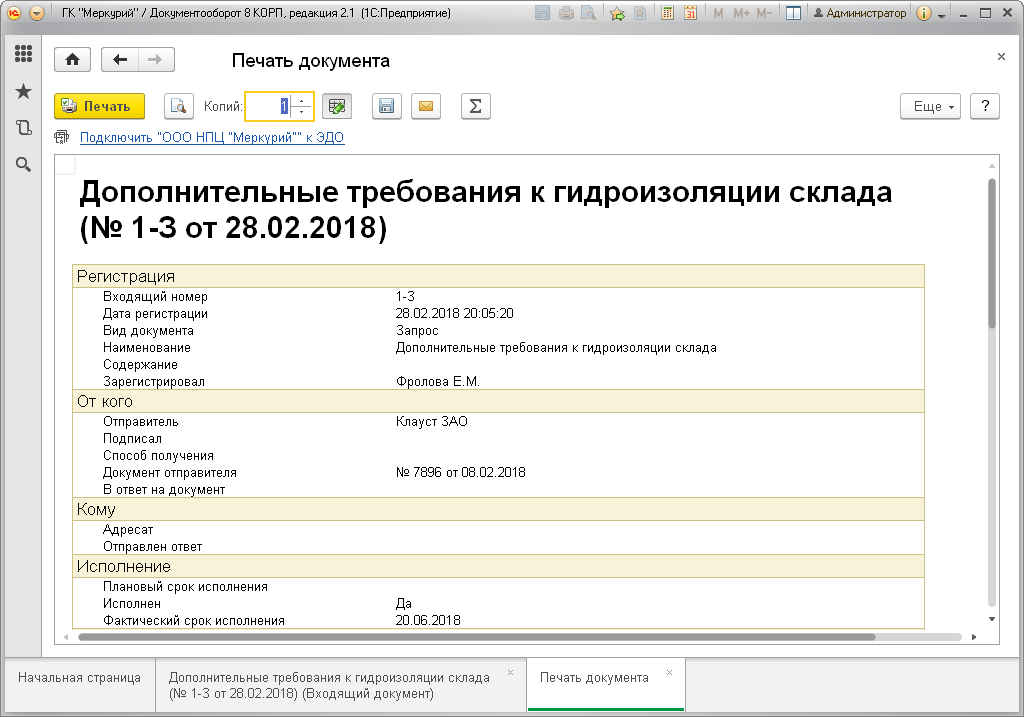Open calendar icon in title bar
The height and width of the screenshot is (717, 1024).
click(690, 13)
